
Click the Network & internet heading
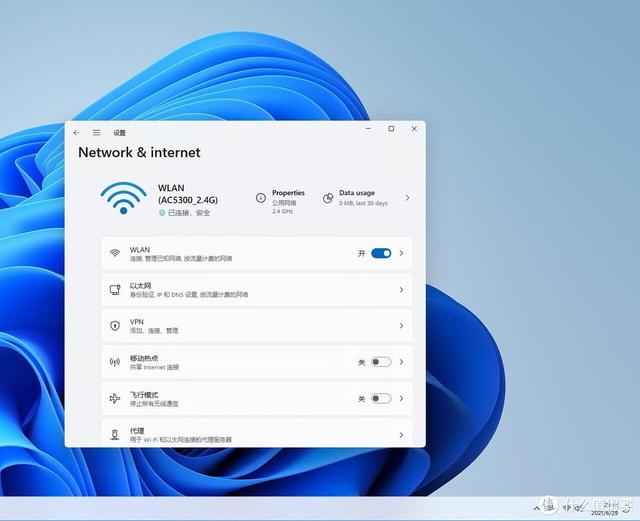click(139, 152)
